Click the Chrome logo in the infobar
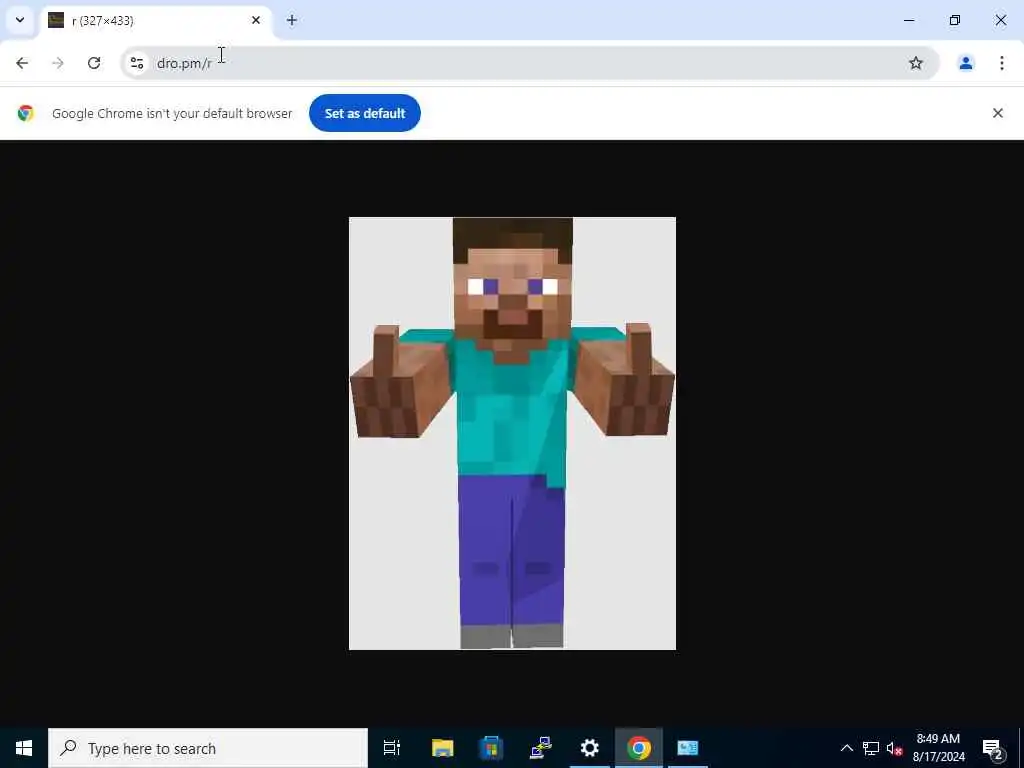This screenshot has height=768, width=1024. 25,113
